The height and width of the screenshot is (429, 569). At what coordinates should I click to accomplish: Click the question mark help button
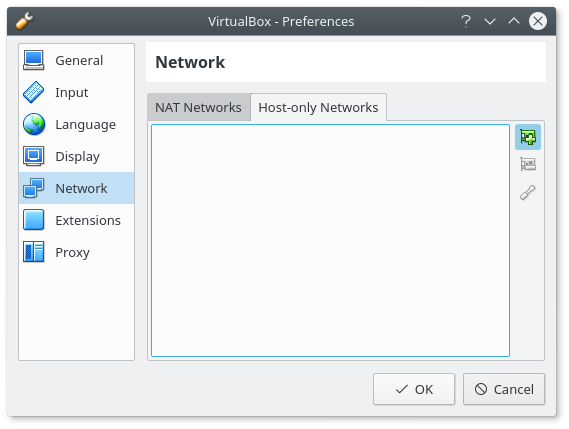pos(466,21)
